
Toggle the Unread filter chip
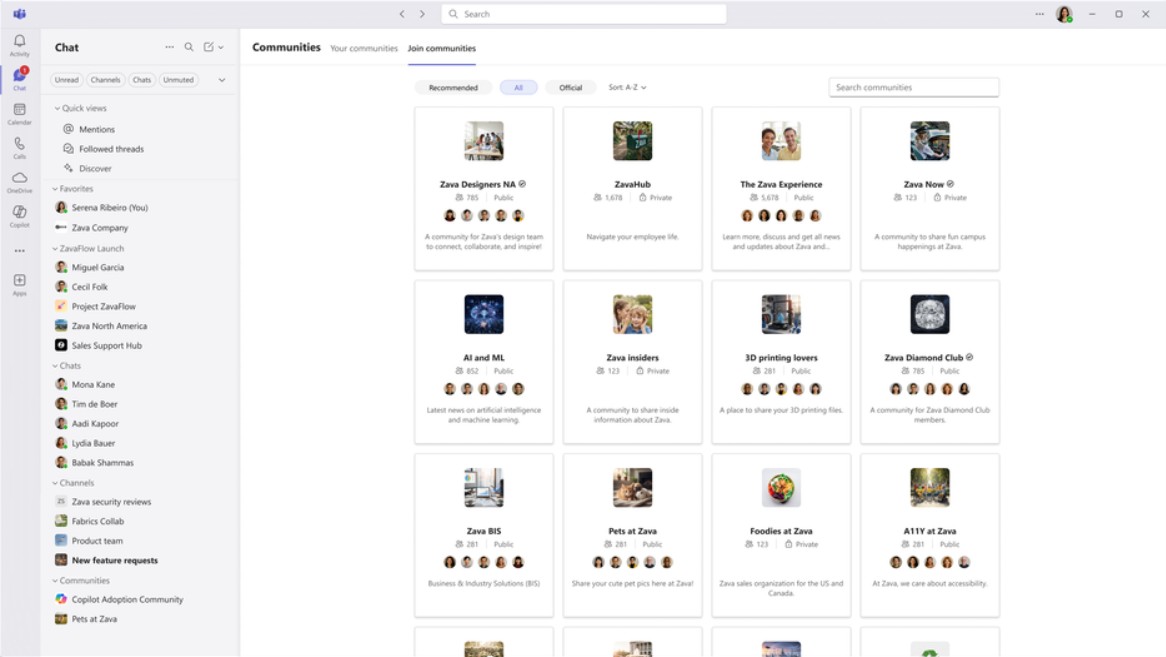67,80
